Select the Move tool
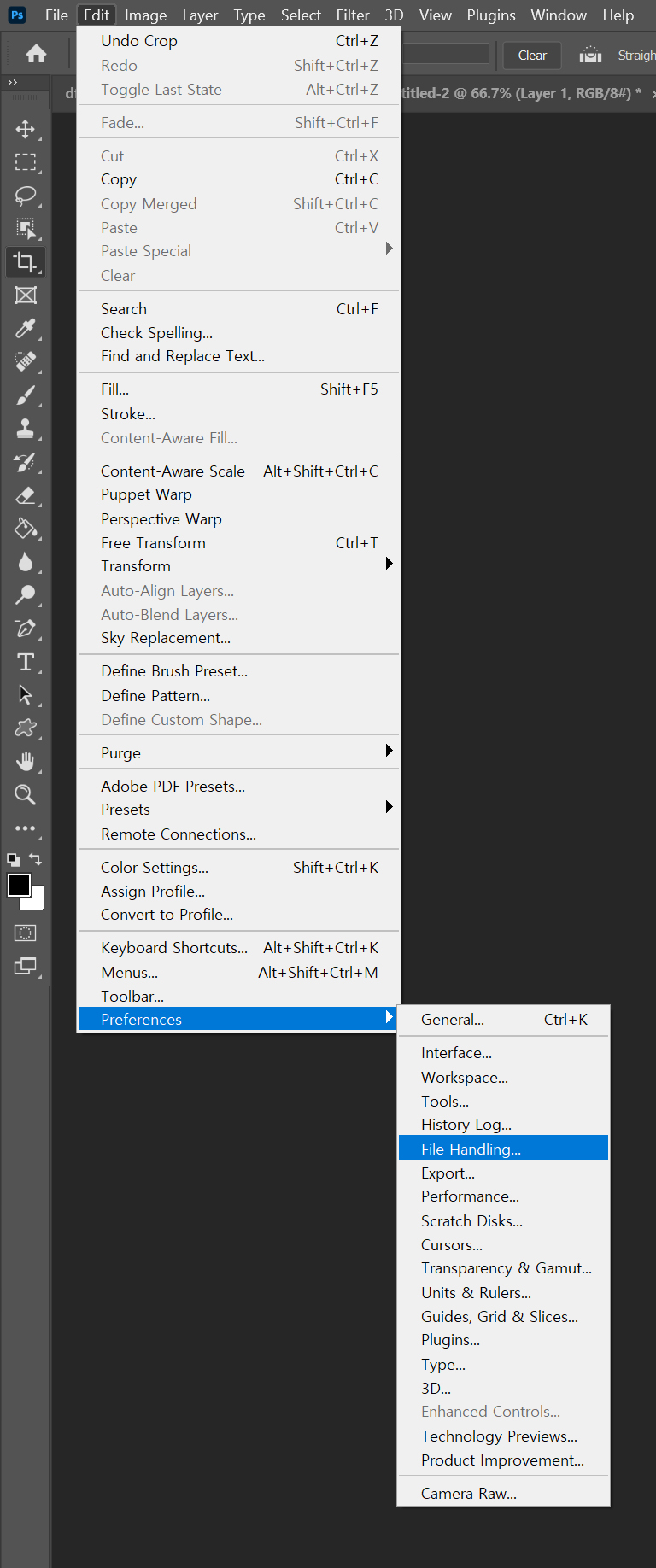The image size is (656, 1568). tap(26, 129)
